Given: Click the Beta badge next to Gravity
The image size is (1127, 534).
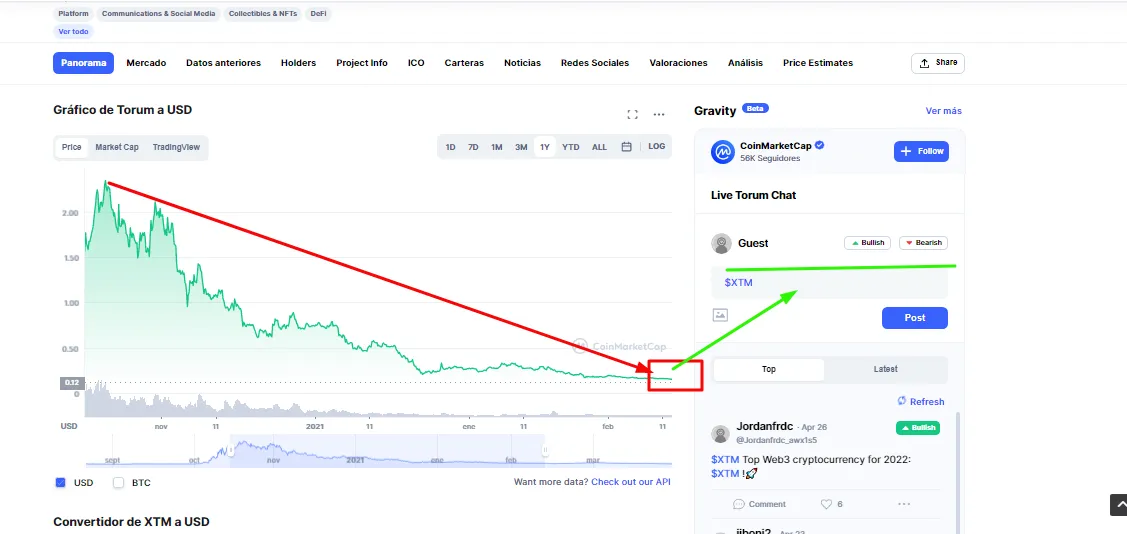Looking at the screenshot, I should click(755, 109).
